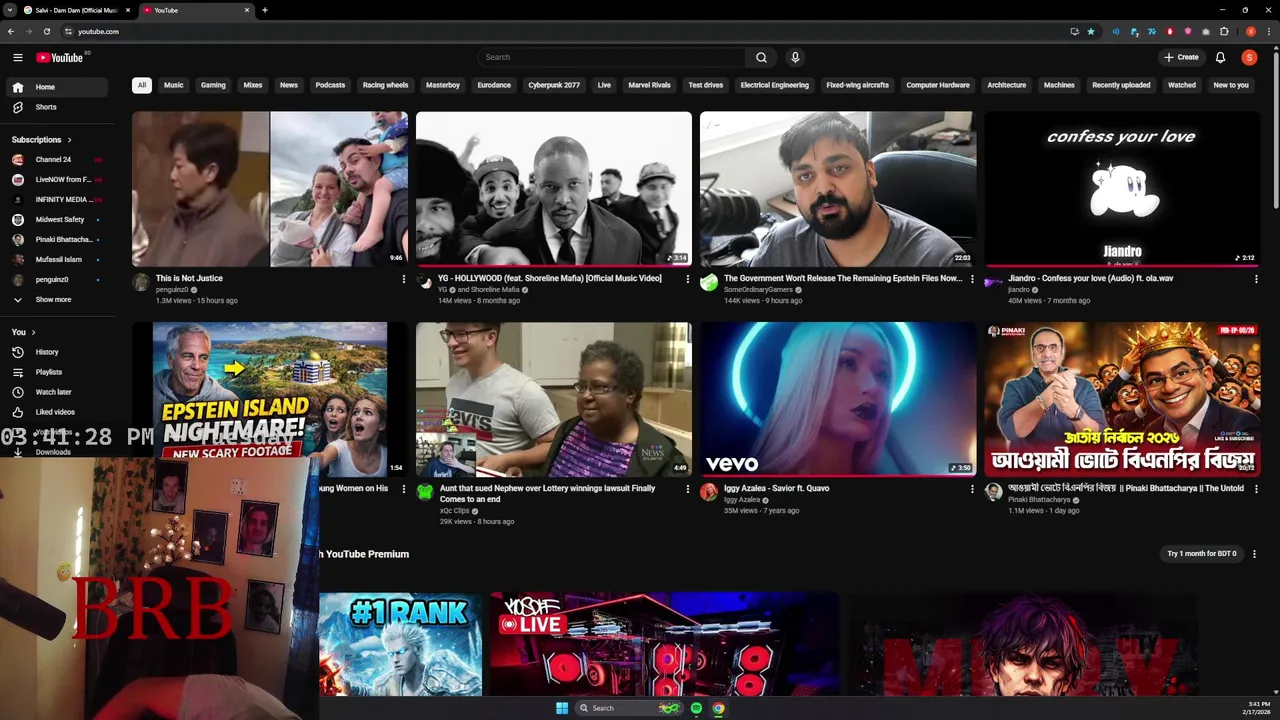Screen dimensions: 1280x720
Task: Click the Chrome profile avatar in the toolbar
Action: 1250,31
